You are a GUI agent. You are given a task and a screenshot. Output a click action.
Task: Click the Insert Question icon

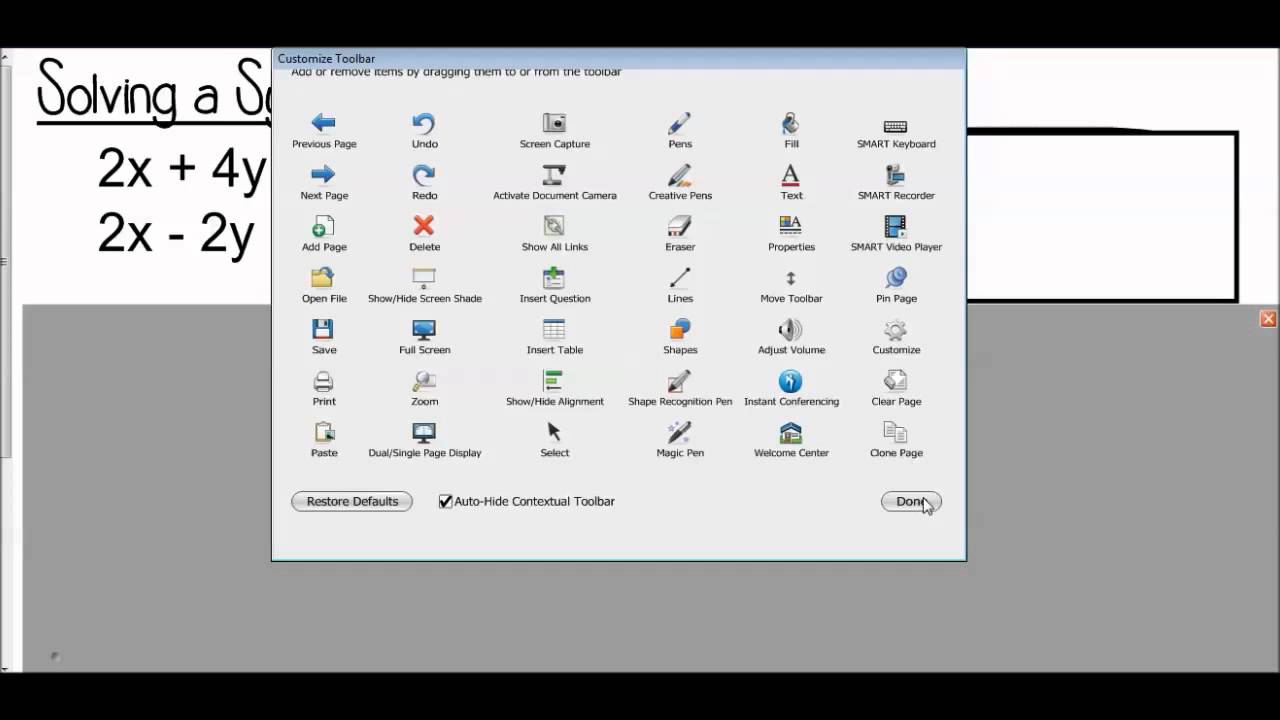[x=554, y=278]
